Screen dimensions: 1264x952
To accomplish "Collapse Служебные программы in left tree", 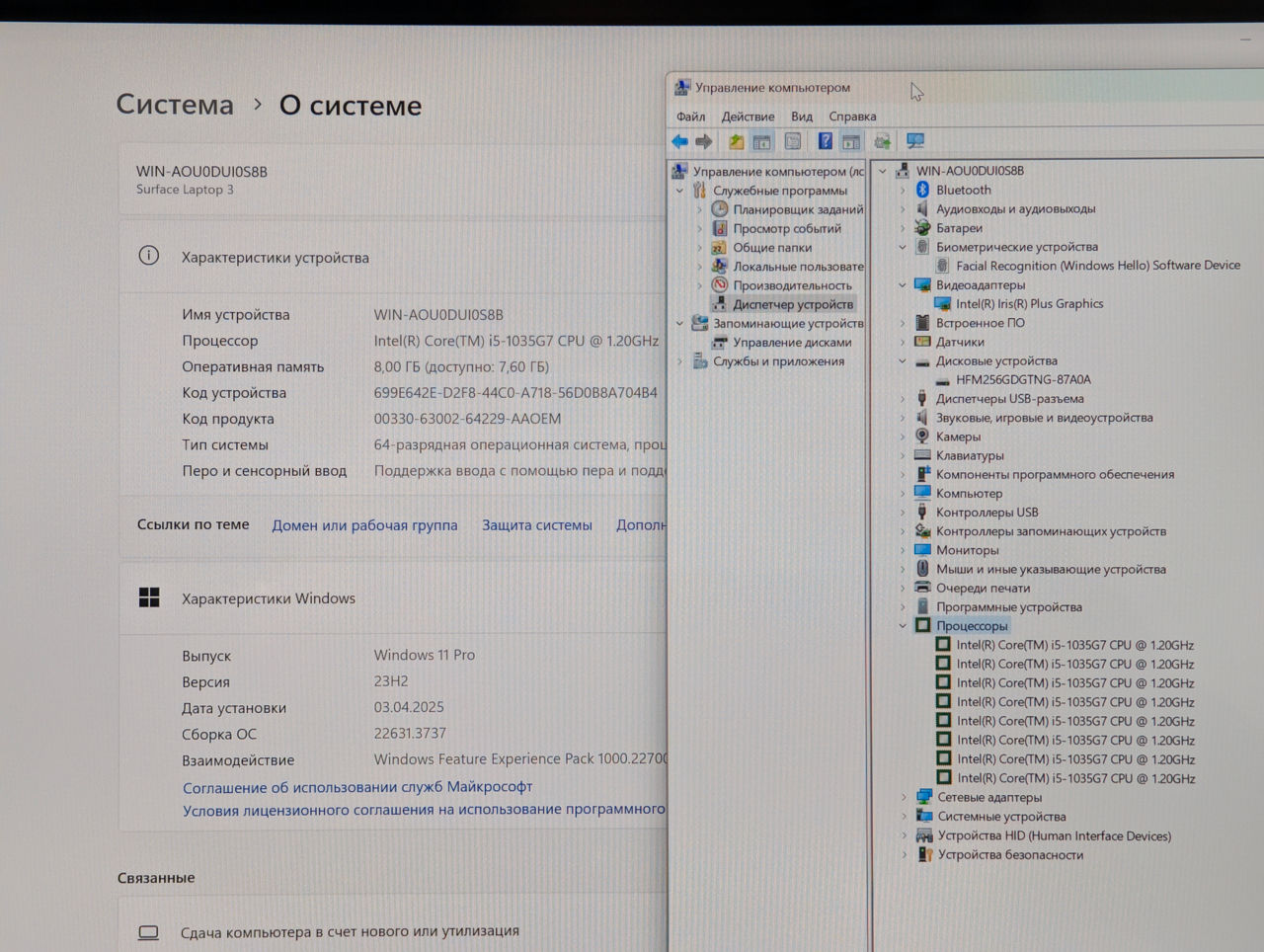I will (x=679, y=191).
